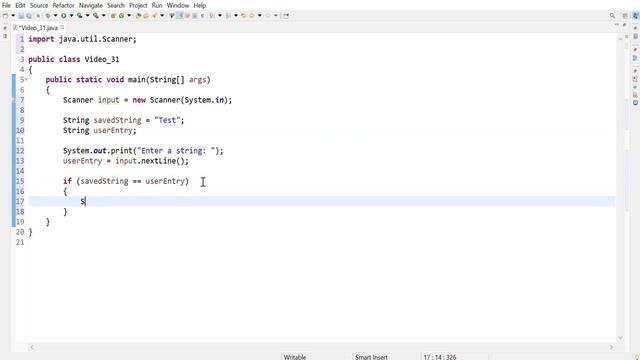
Task: Open the Search menu
Action: [116, 5]
